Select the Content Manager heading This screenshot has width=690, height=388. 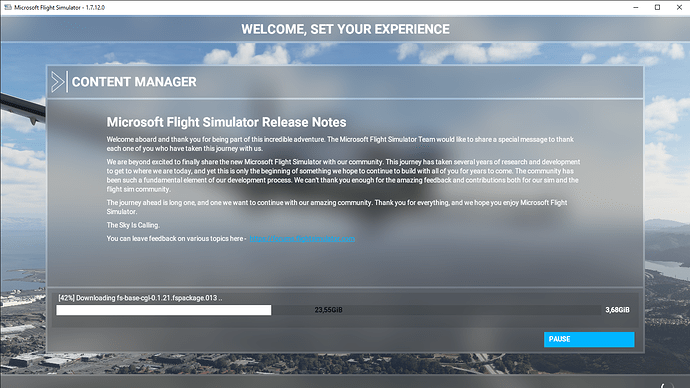point(134,82)
